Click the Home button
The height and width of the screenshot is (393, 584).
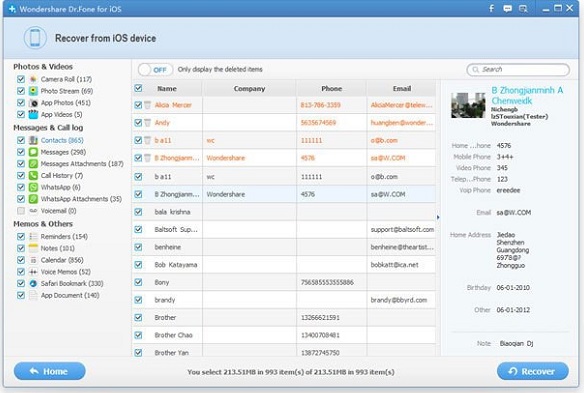pyautogui.click(x=50, y=371)
